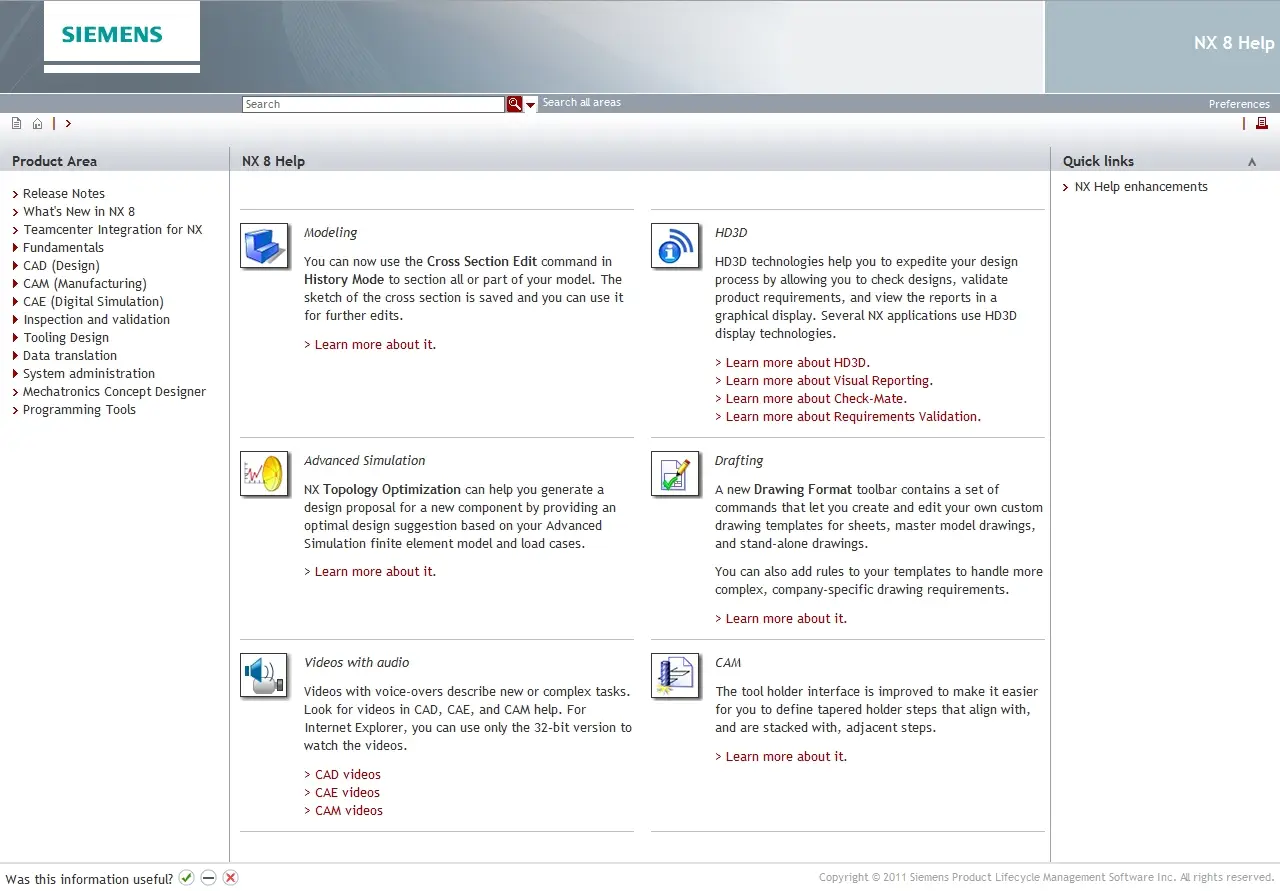Expand the Fundamentals tree arrow

pos(15,248)
